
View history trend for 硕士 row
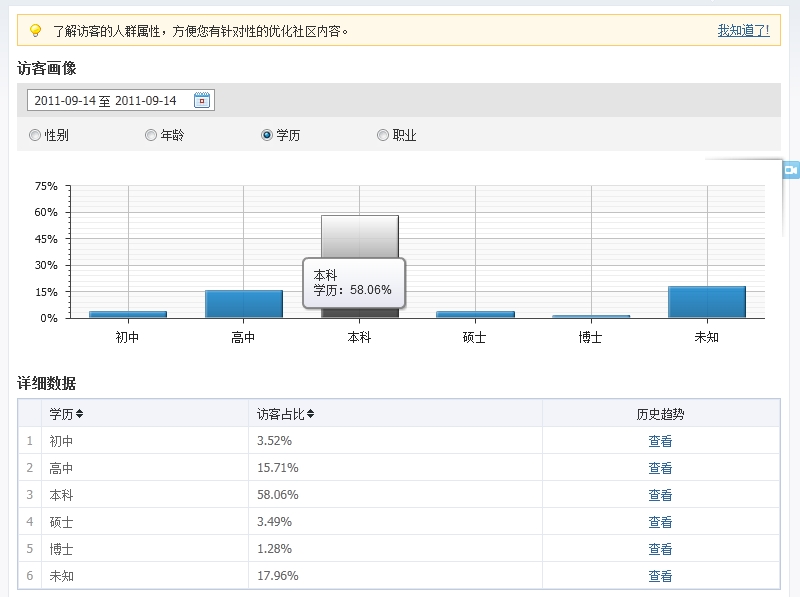[660, 522]
